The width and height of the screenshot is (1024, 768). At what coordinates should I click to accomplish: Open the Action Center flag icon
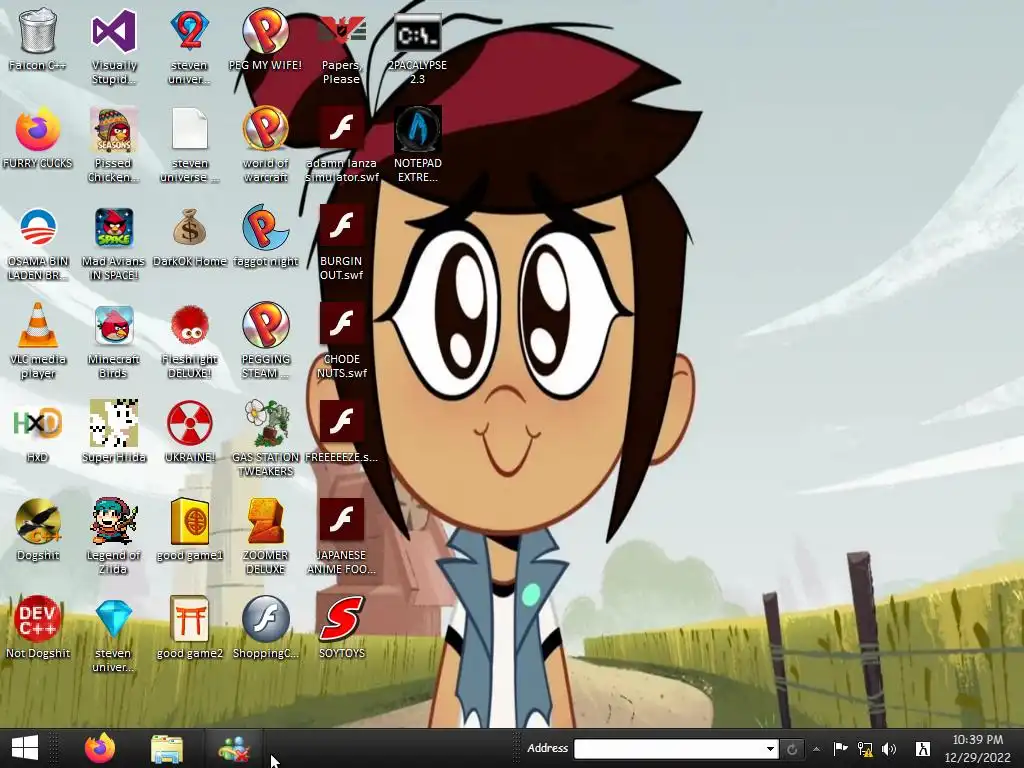841,749
